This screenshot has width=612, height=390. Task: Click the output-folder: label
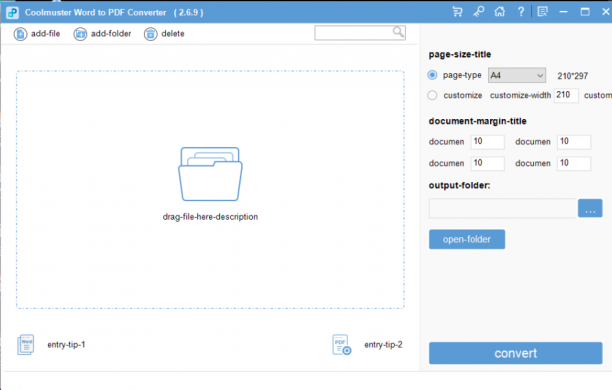click(x=459, y=185)
